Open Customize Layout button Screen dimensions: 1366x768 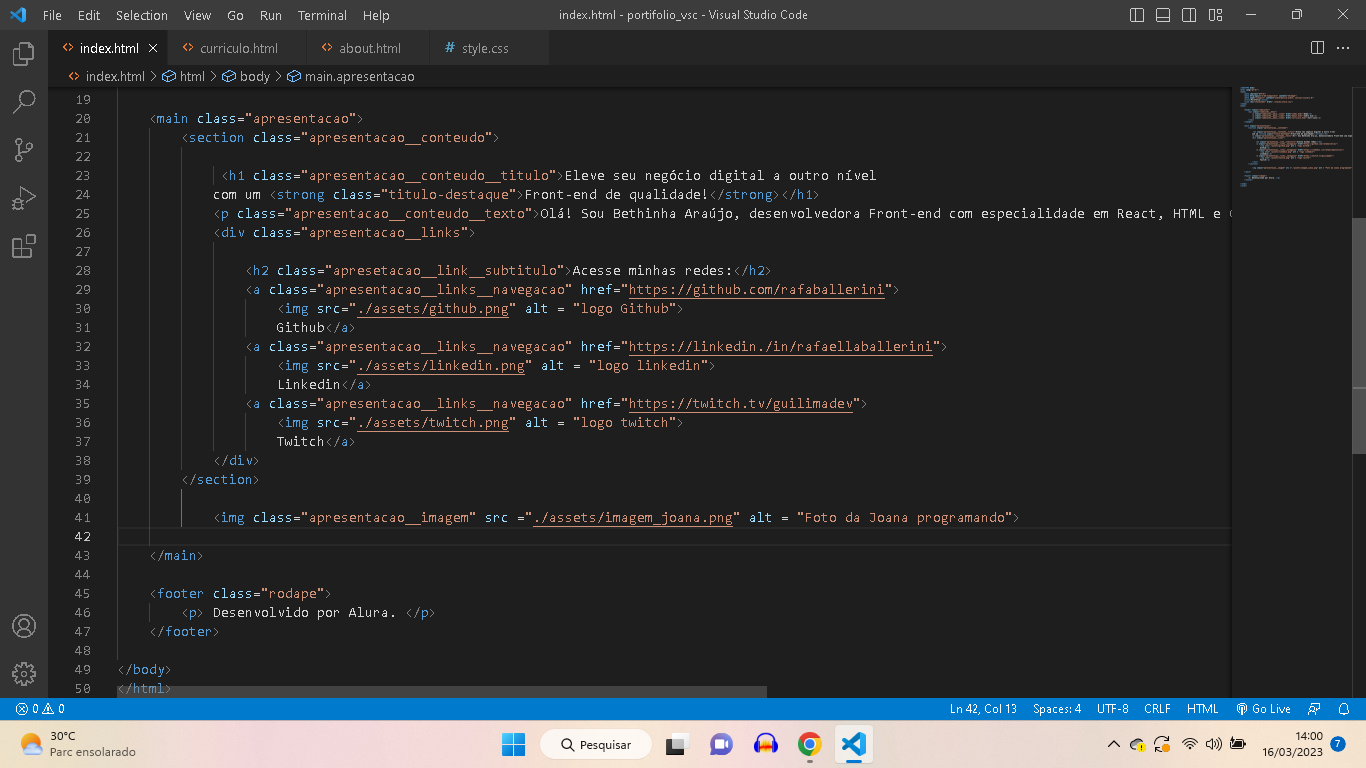click(x=1215, y=15)
